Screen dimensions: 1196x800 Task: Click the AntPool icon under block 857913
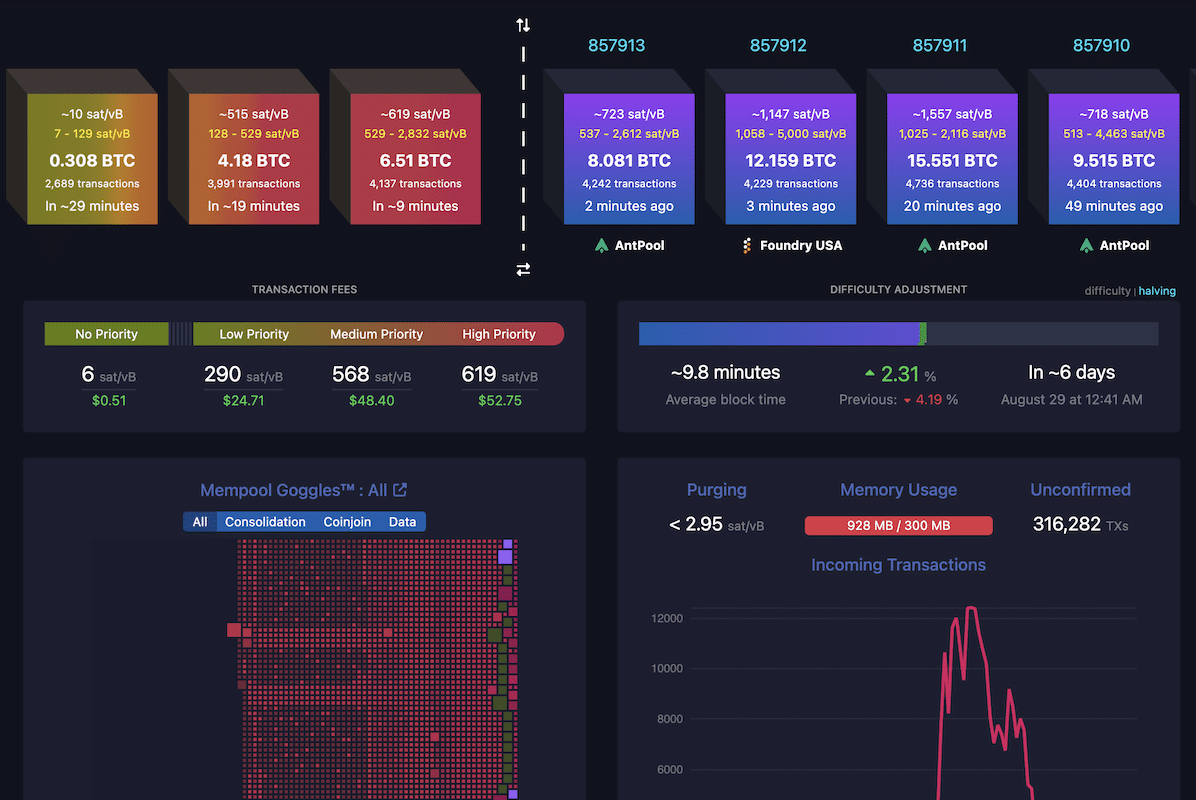(601, 245)
